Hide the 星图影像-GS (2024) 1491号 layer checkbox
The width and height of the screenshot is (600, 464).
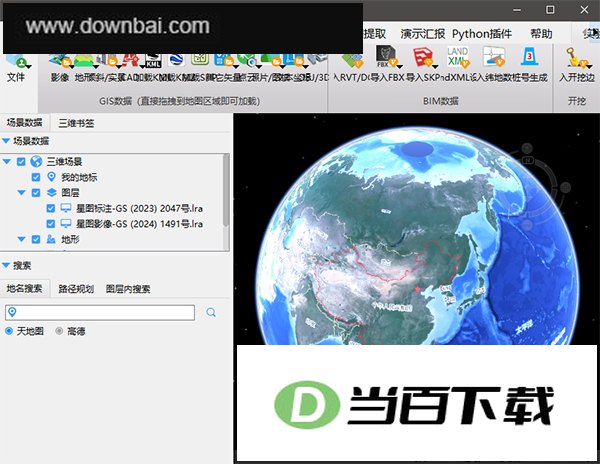pyautogui.click(x=51, y=223)
